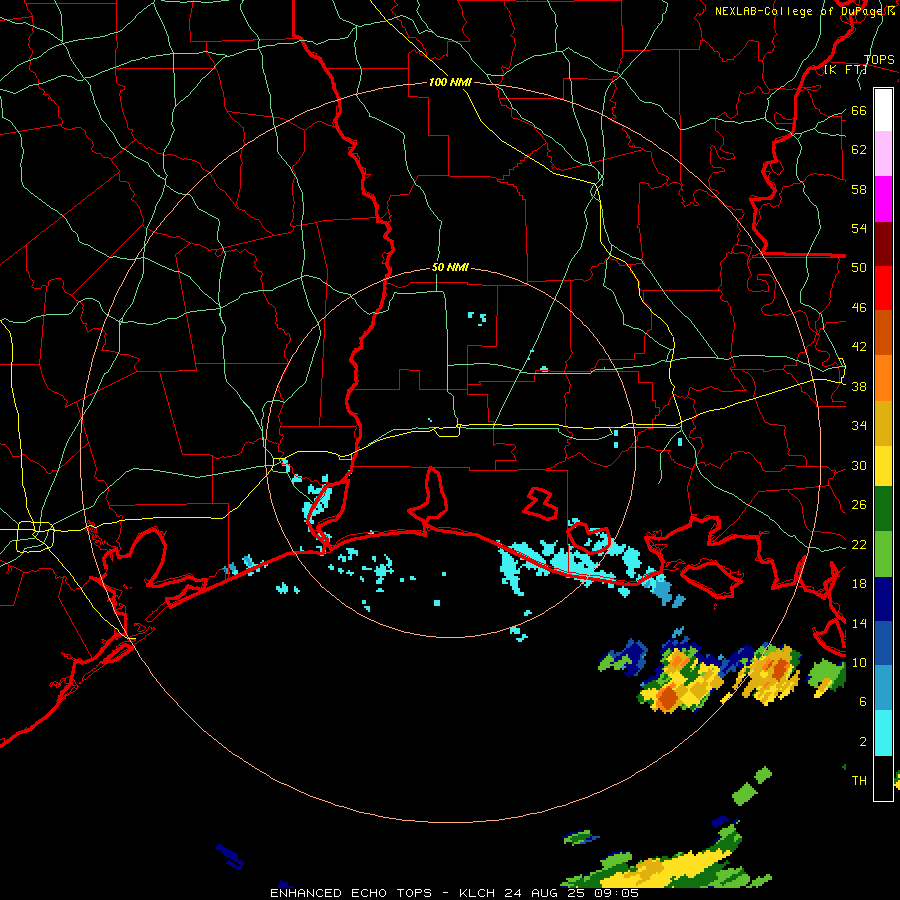Click the orange echo core offshore southeast

coord(668,697)
